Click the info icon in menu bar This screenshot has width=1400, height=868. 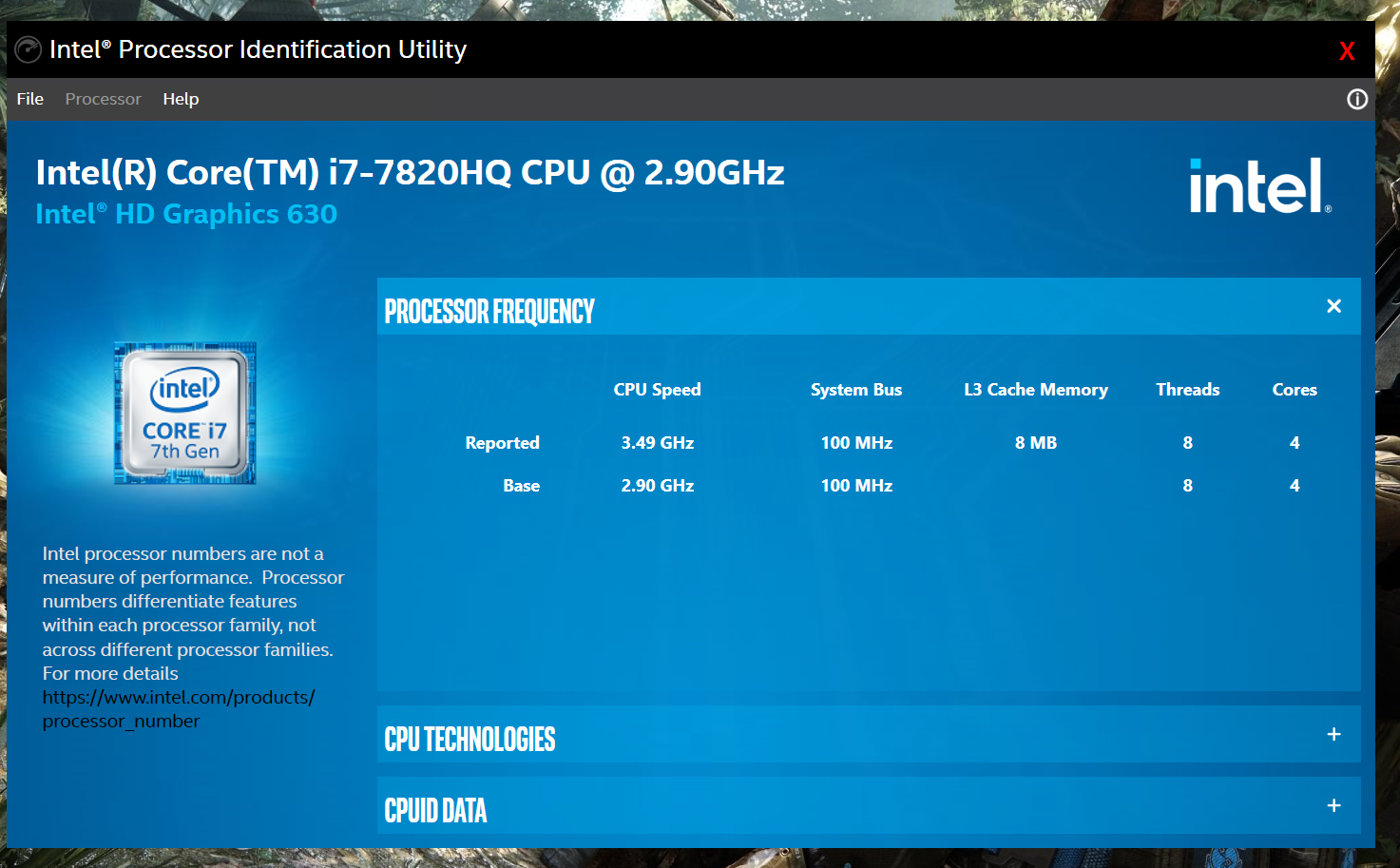pos(1356,99)
